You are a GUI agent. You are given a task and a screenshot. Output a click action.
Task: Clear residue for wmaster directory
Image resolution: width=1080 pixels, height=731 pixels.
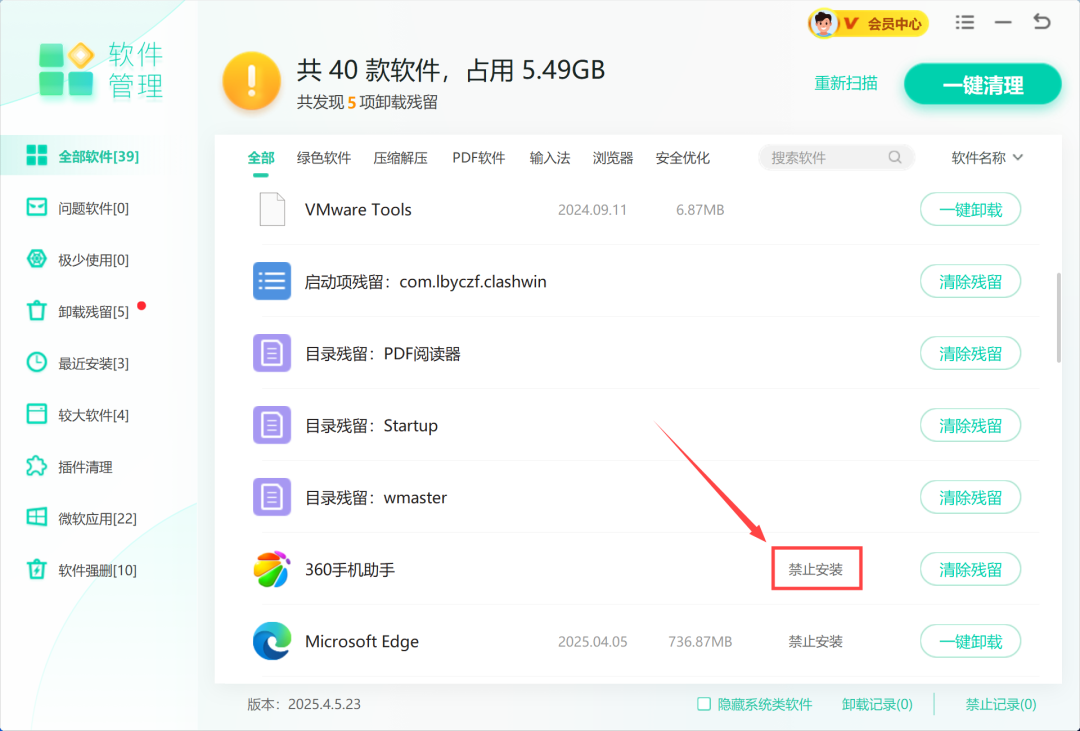(x=970, y=497)
